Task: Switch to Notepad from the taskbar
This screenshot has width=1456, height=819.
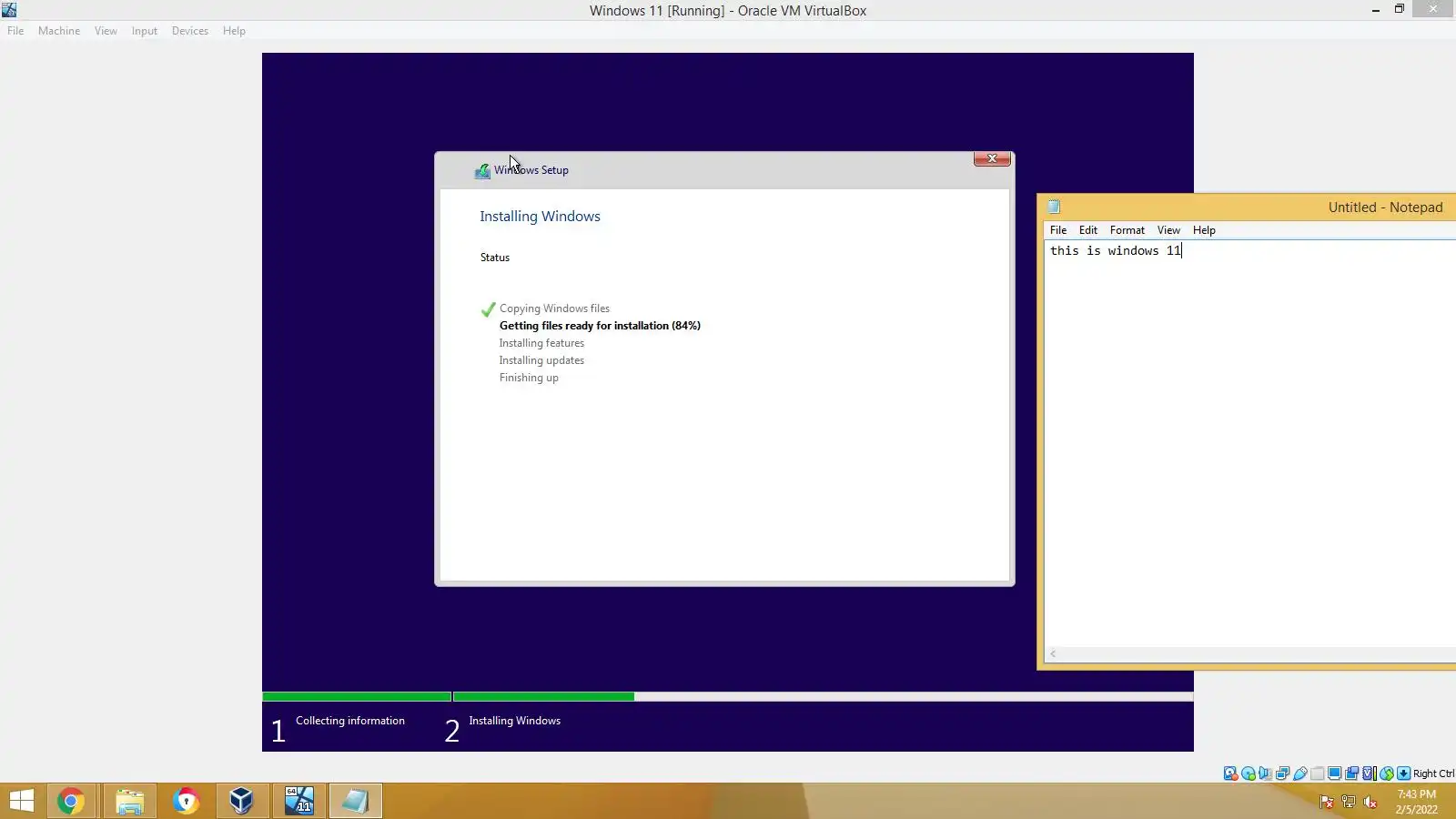Action: [355, 801]
